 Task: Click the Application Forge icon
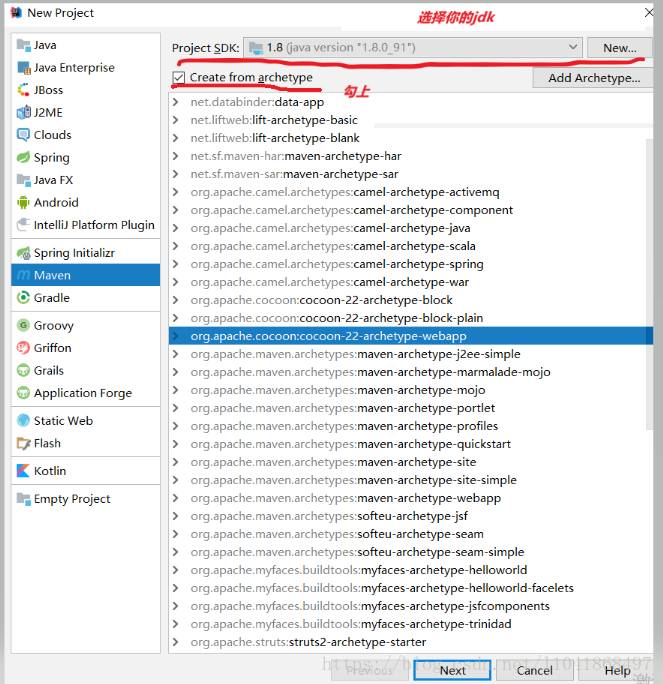click(x=23, y=393)
